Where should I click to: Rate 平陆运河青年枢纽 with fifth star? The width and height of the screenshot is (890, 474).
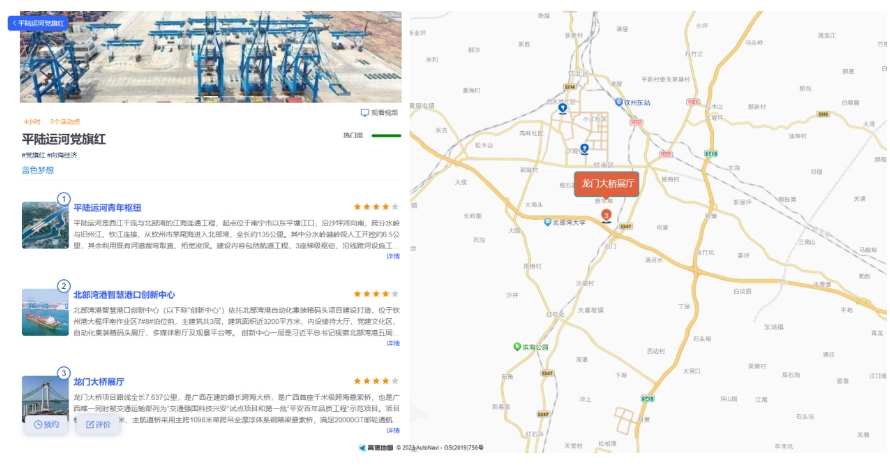pyautogui.click(x=395, y=207)
